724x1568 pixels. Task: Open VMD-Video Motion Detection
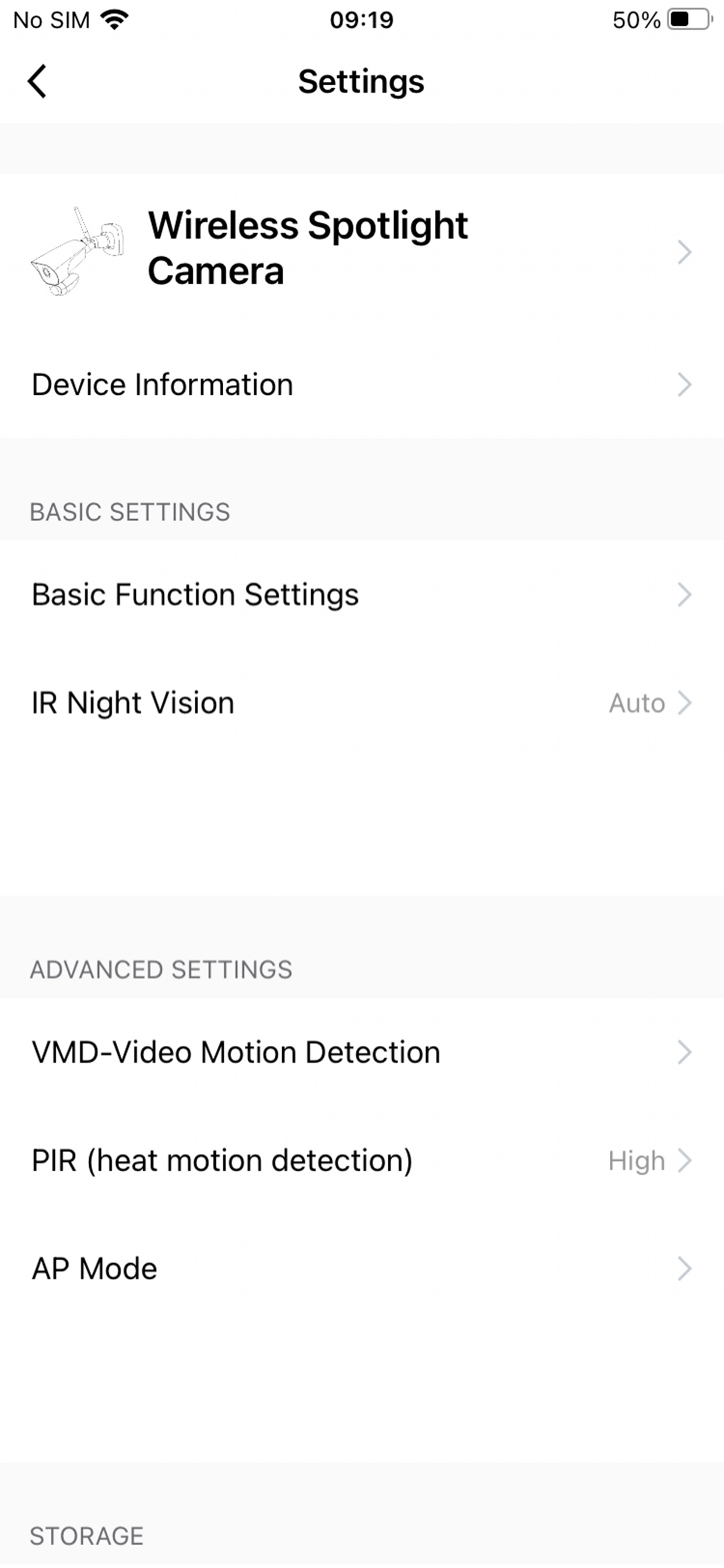[x=362, y=1052]
